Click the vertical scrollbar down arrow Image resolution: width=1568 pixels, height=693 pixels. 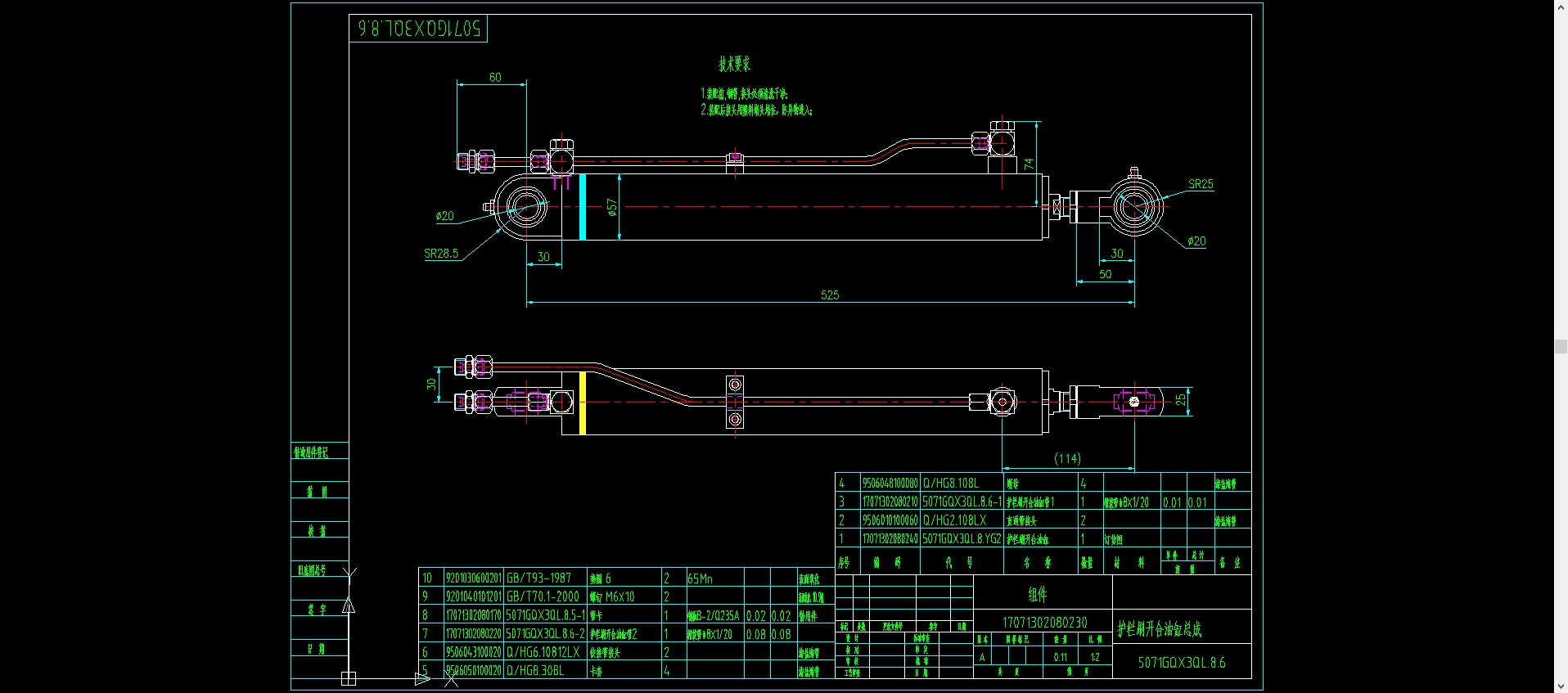[1561, 686]
